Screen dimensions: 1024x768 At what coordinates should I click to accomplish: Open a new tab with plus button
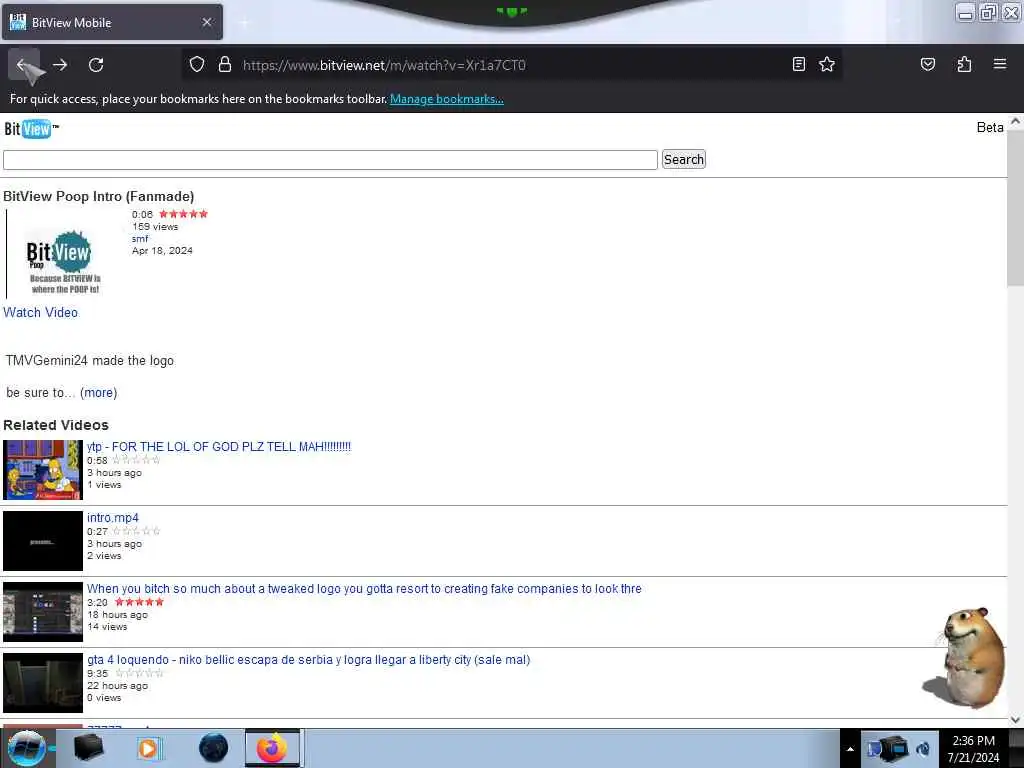[244, 23]
